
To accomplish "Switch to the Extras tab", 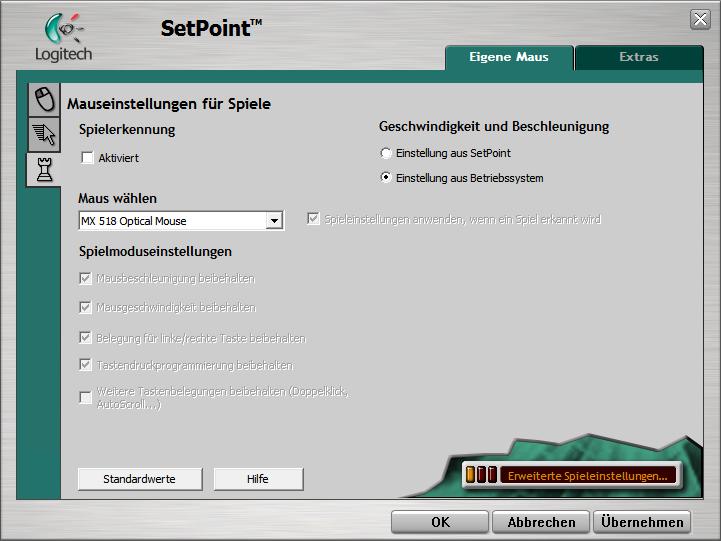I will [639, 57].
